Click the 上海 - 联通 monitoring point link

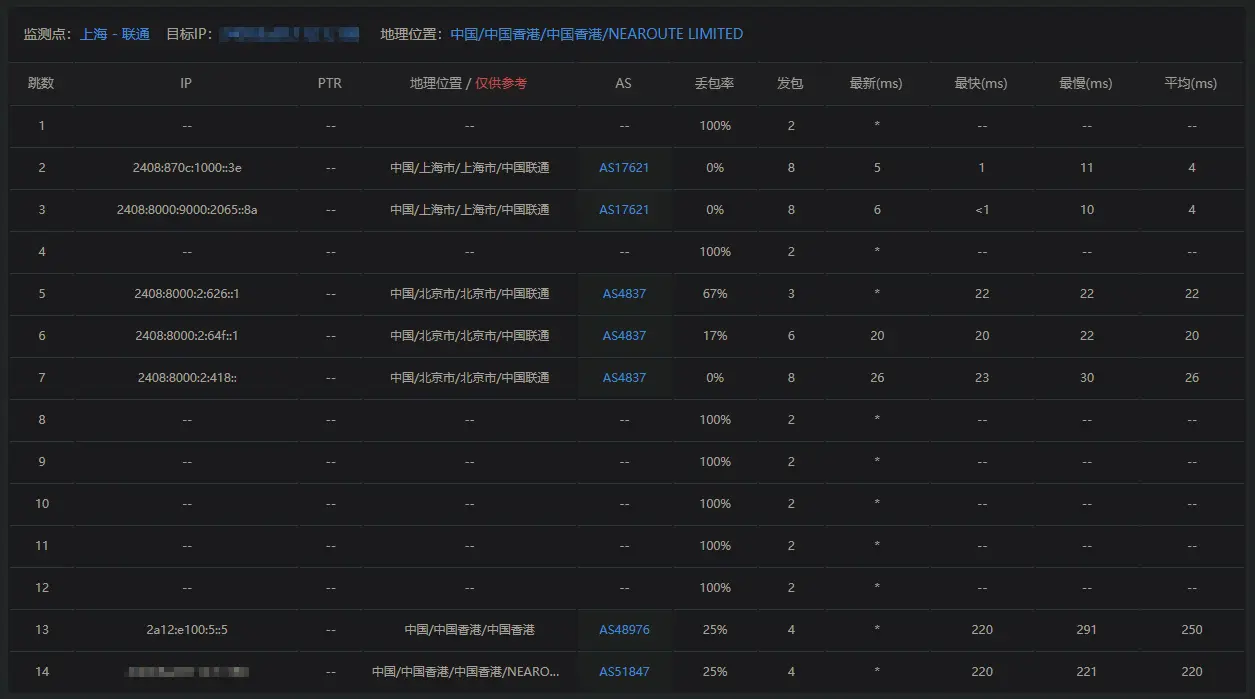point(115,34)
